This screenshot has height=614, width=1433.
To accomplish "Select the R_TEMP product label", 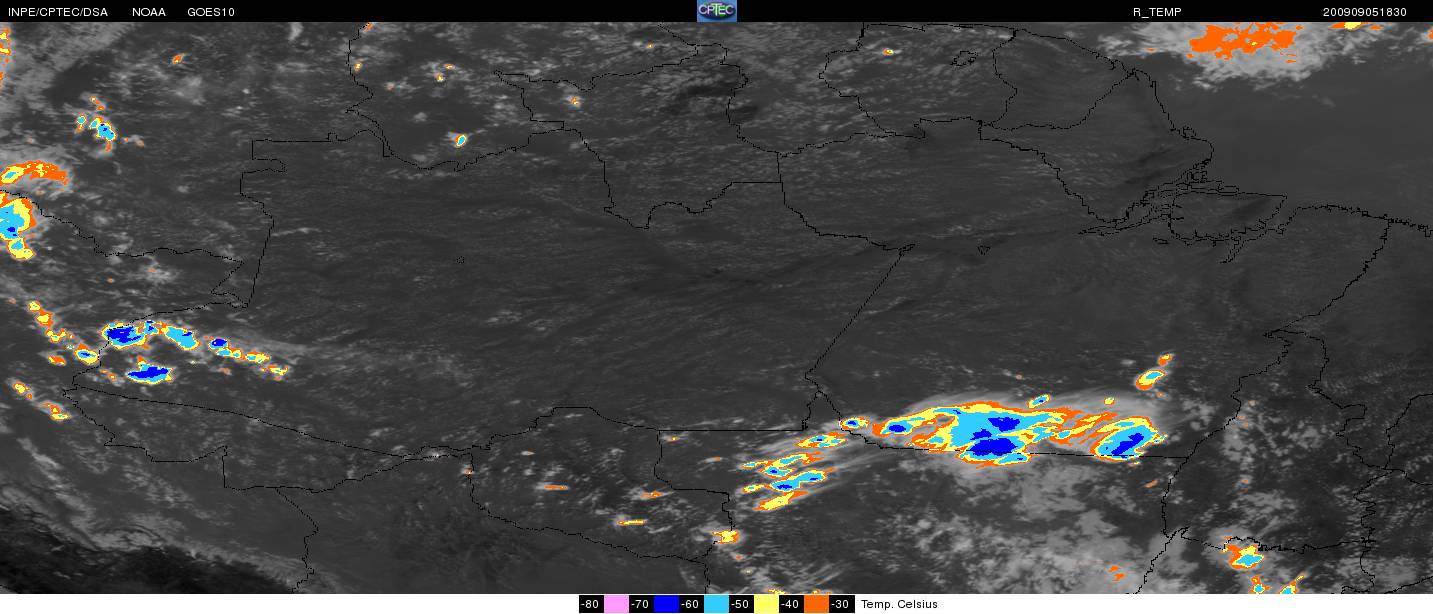I will (x=1157, y=12).
